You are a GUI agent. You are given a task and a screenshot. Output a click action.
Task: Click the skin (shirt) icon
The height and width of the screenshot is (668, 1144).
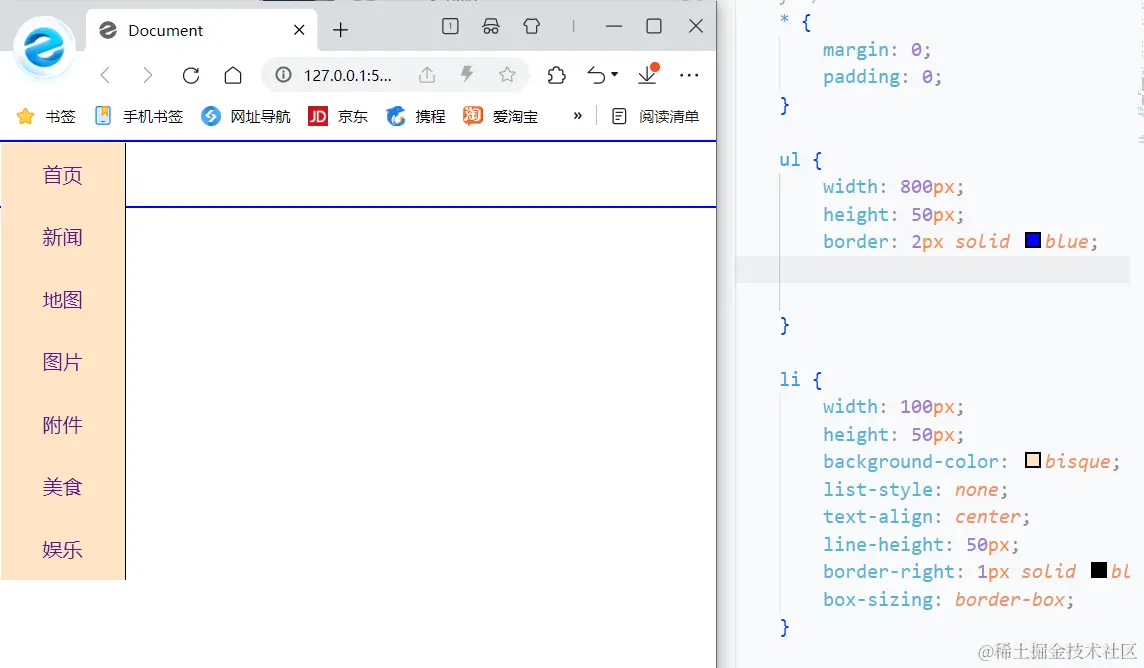pyautogui.click(x=532, y=26)
